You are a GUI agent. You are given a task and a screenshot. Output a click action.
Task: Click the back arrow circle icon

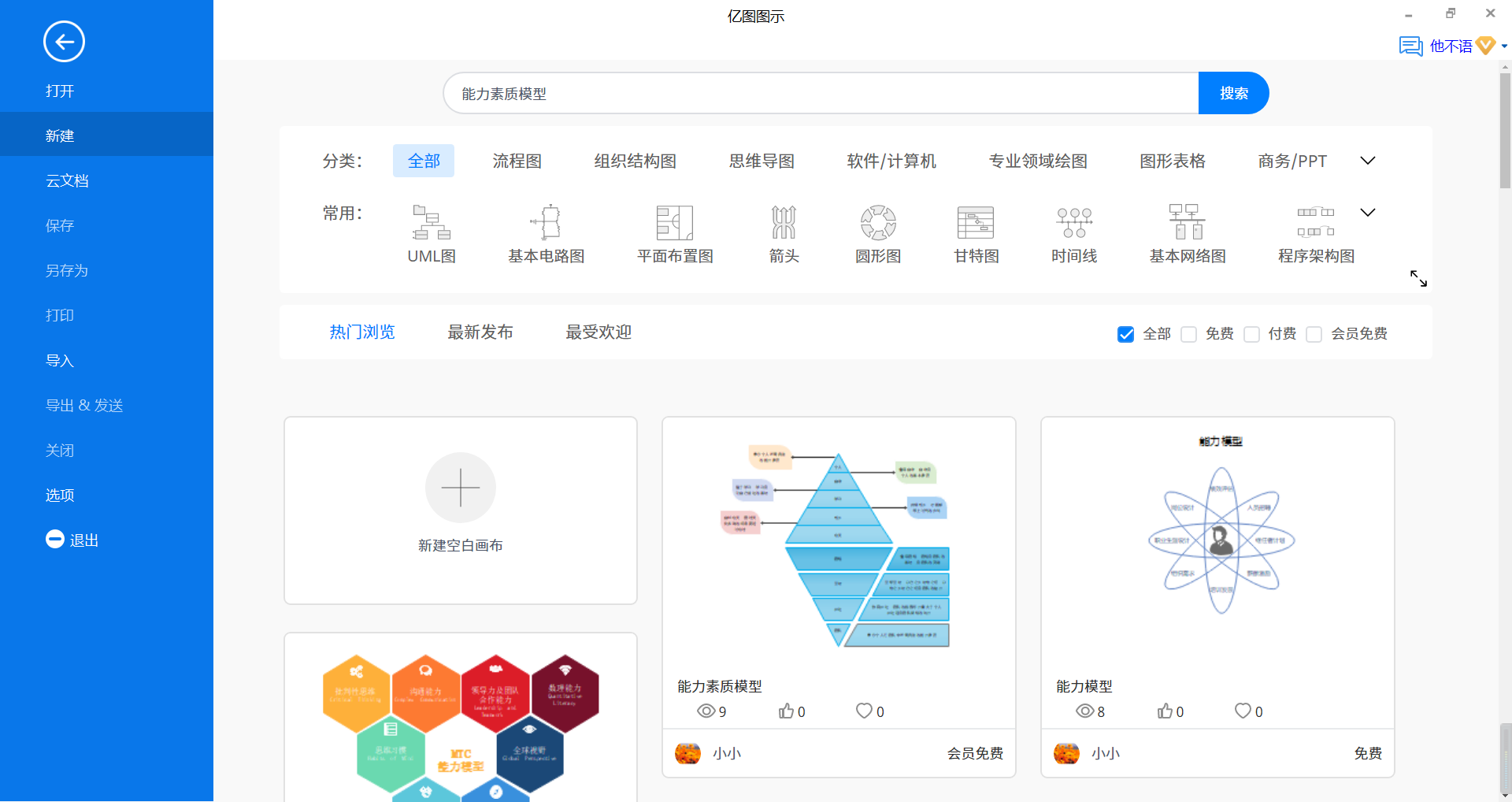coord(64,42)
